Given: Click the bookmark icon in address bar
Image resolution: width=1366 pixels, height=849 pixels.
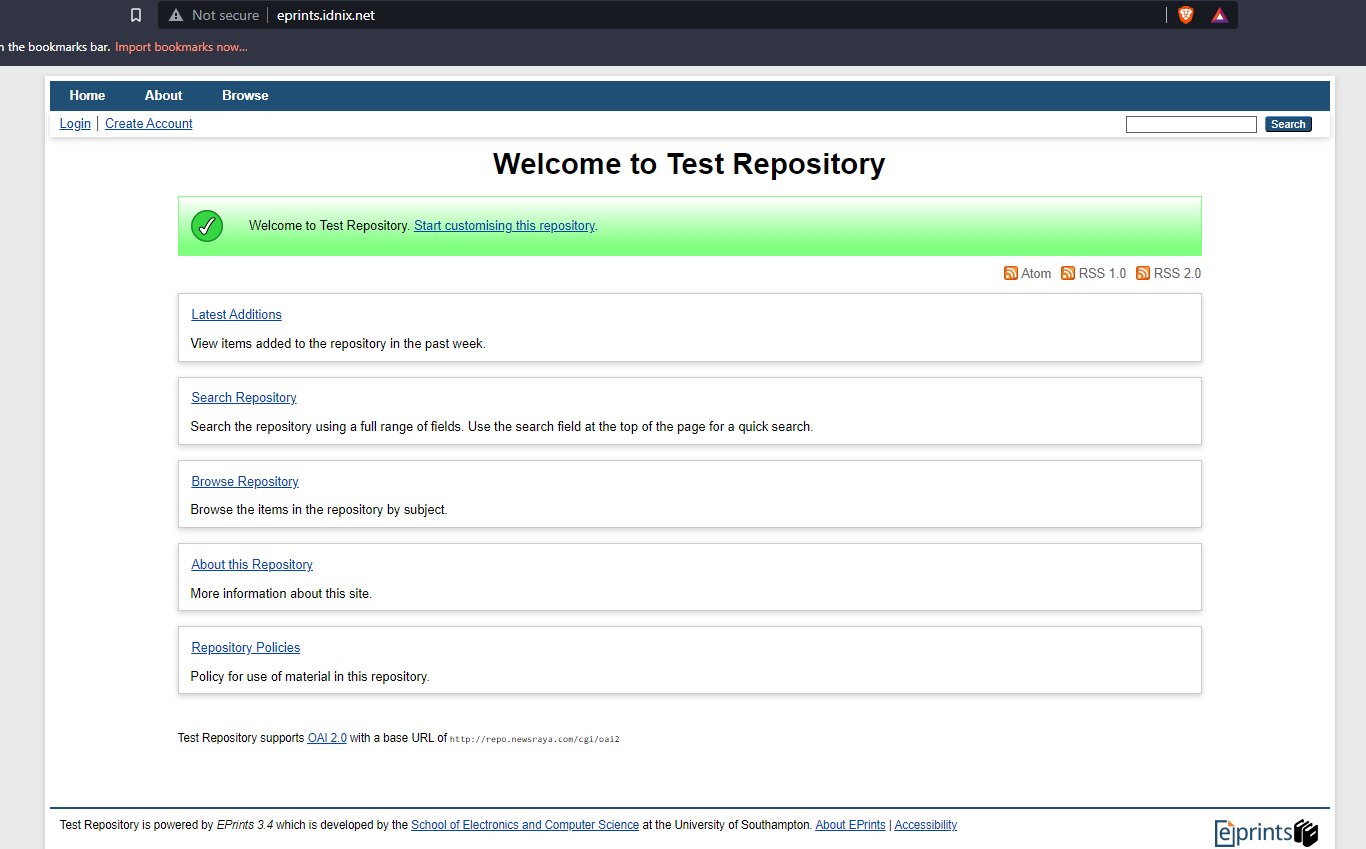Looking at the screenshot, I should [136, 15].
